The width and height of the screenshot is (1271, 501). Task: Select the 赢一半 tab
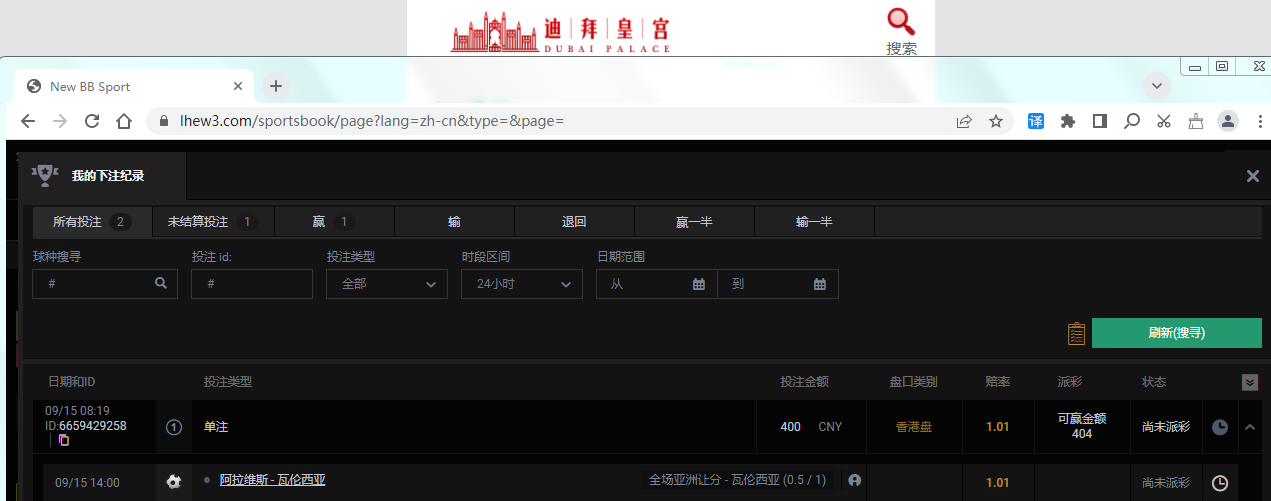pyautogui.click(x=694, y=222)
